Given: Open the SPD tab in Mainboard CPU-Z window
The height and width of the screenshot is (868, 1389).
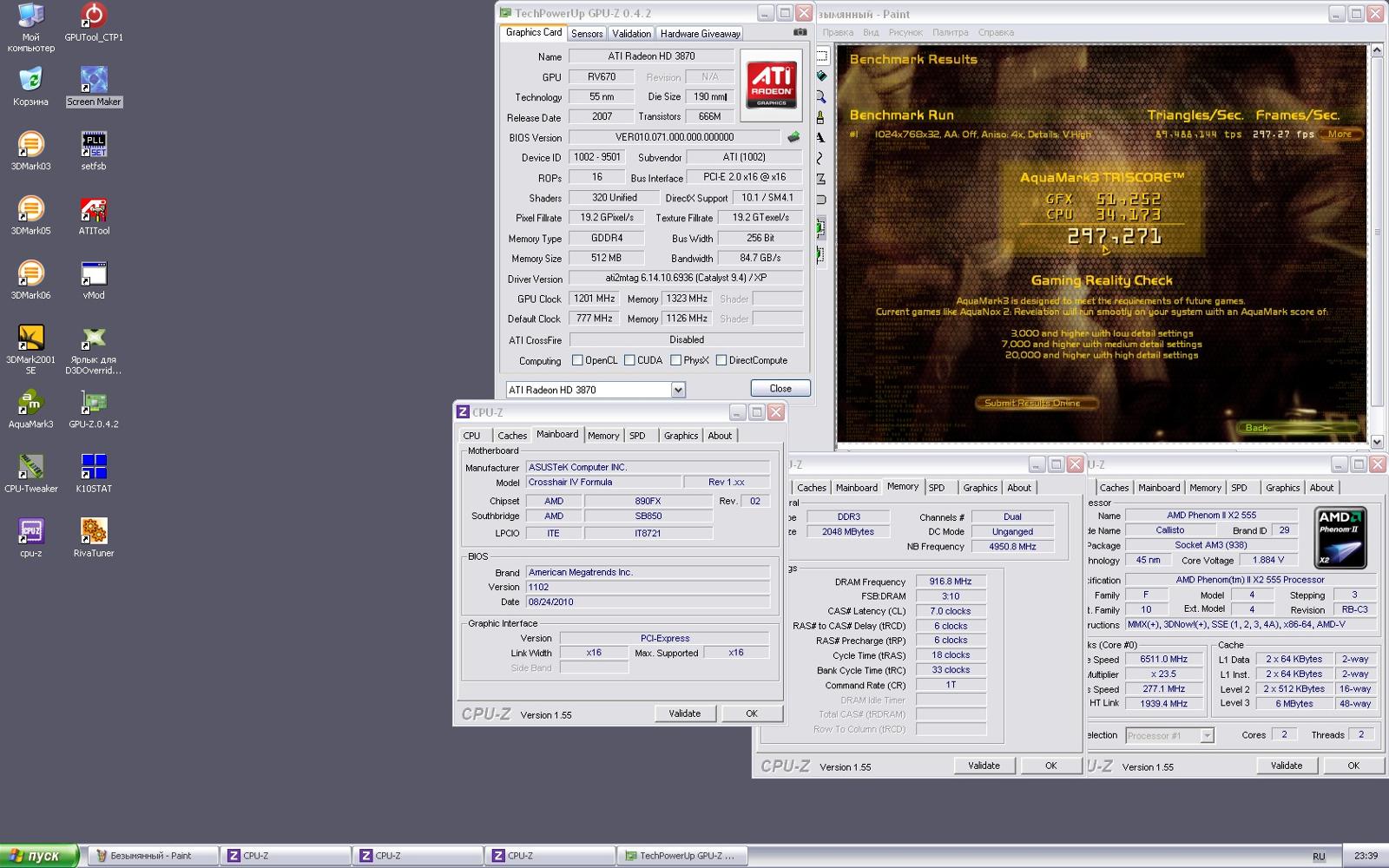Looking at the screenshot, I should pos(637,436).
